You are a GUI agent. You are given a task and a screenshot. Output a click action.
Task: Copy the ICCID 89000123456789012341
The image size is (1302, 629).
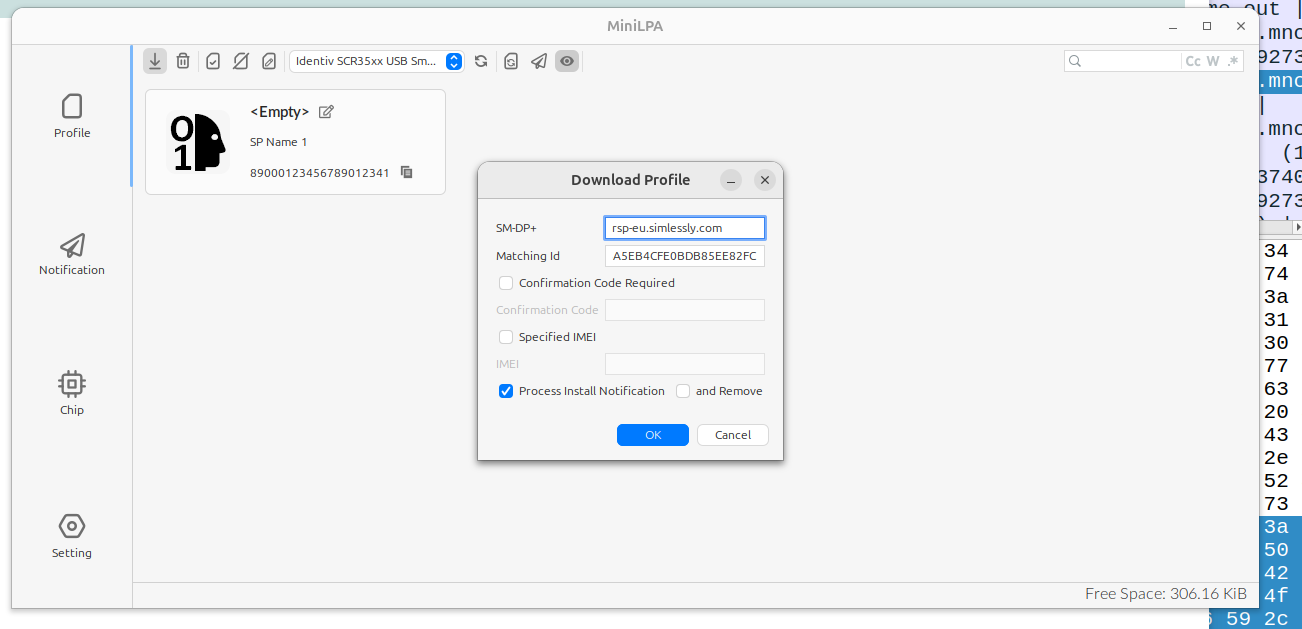pos(406,172)
